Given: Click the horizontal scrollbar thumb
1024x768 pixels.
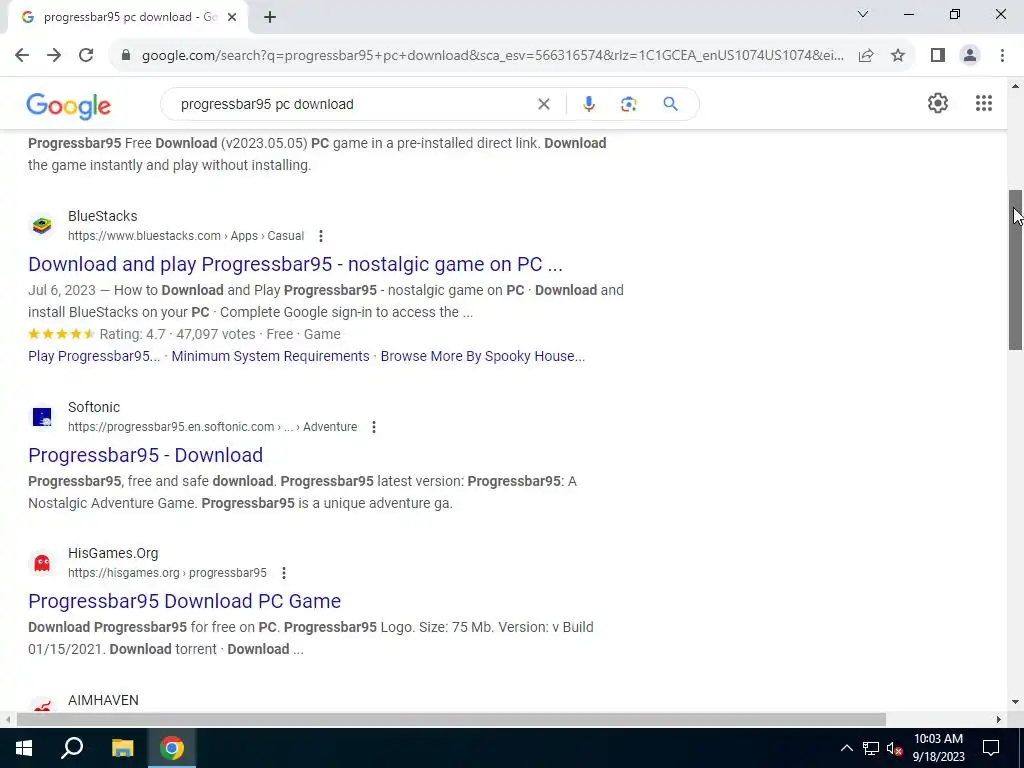Looking at the screenshot, I should (x=451, y=719).
